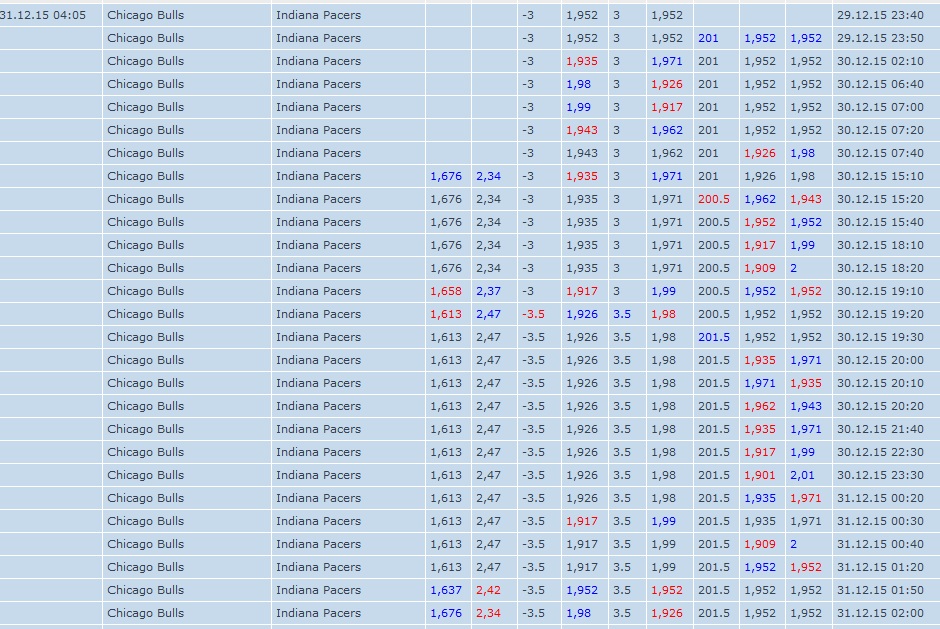This screenshot has height=629, width=940.
Task: Click red 1,917 in the 30.12.15 07:00 row
Action: (x=667, y=107)
